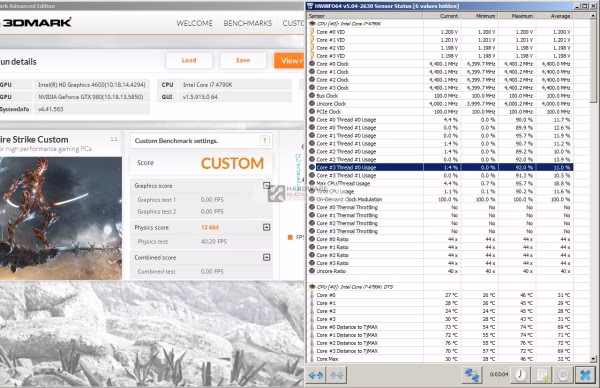Collapse the Combined score section
This screenshot has height=388, width=600.
point(266,257)
